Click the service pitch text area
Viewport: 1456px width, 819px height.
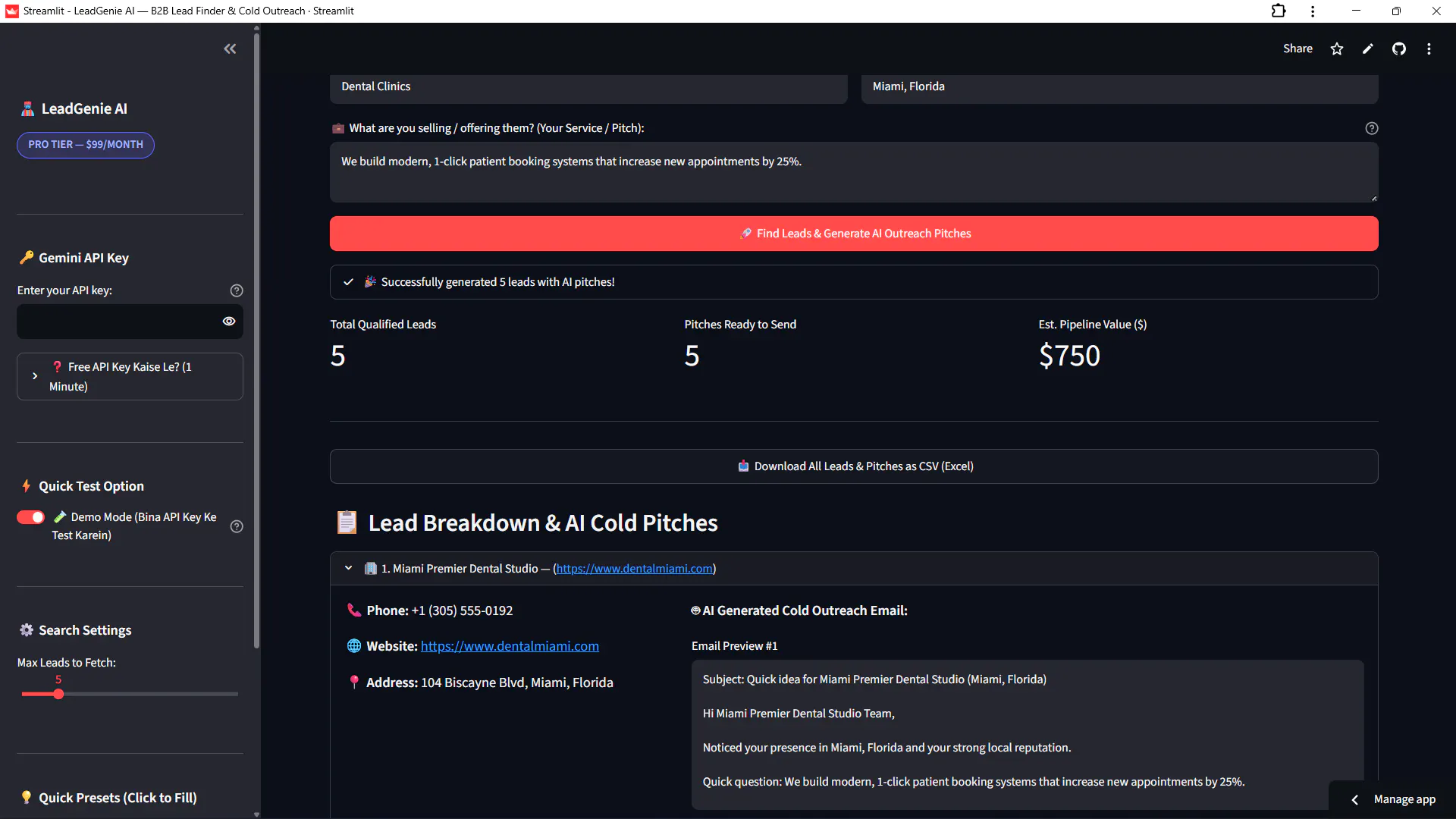(x=854, y=172)
